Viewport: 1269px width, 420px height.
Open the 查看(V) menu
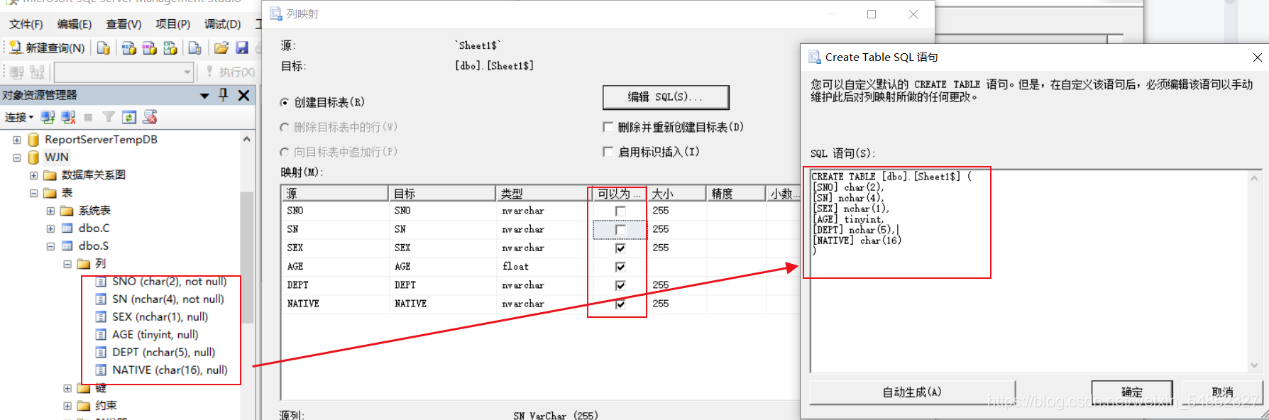124,24
